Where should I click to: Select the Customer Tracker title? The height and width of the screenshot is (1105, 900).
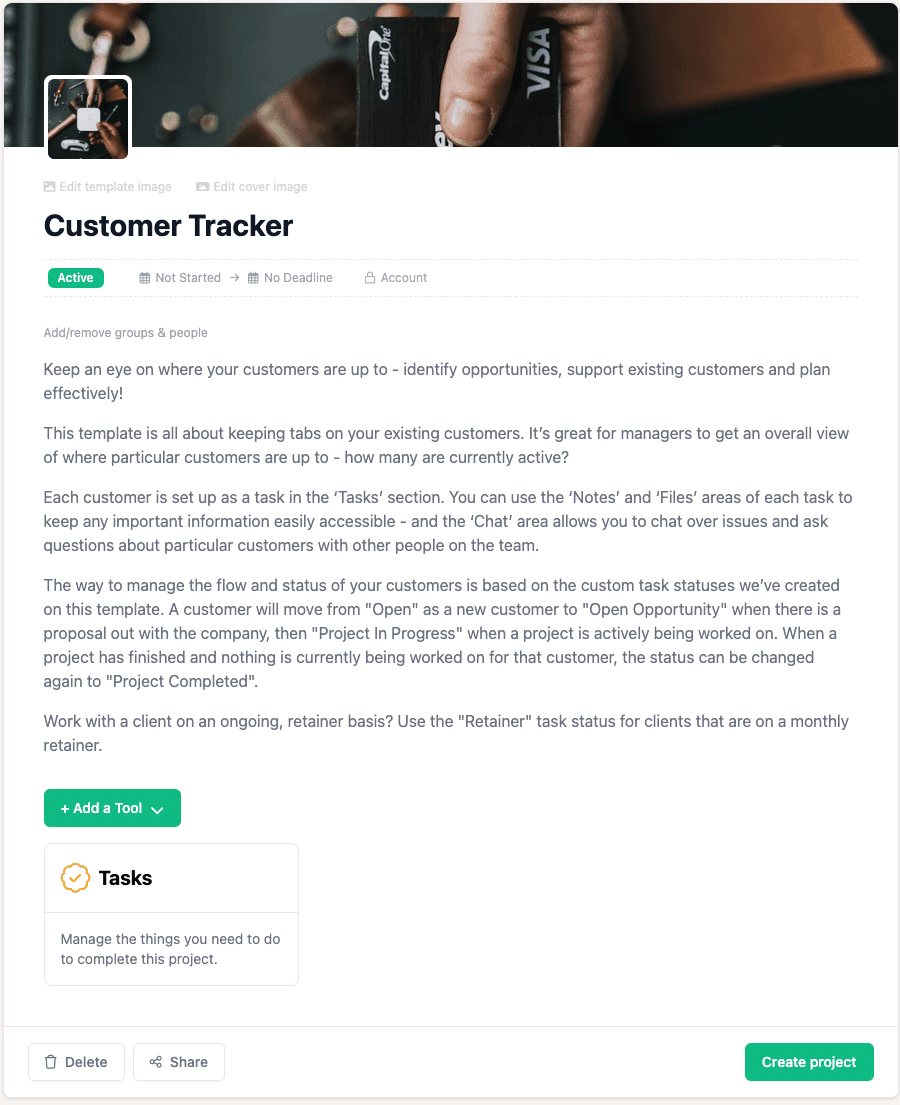click(167, 226)
